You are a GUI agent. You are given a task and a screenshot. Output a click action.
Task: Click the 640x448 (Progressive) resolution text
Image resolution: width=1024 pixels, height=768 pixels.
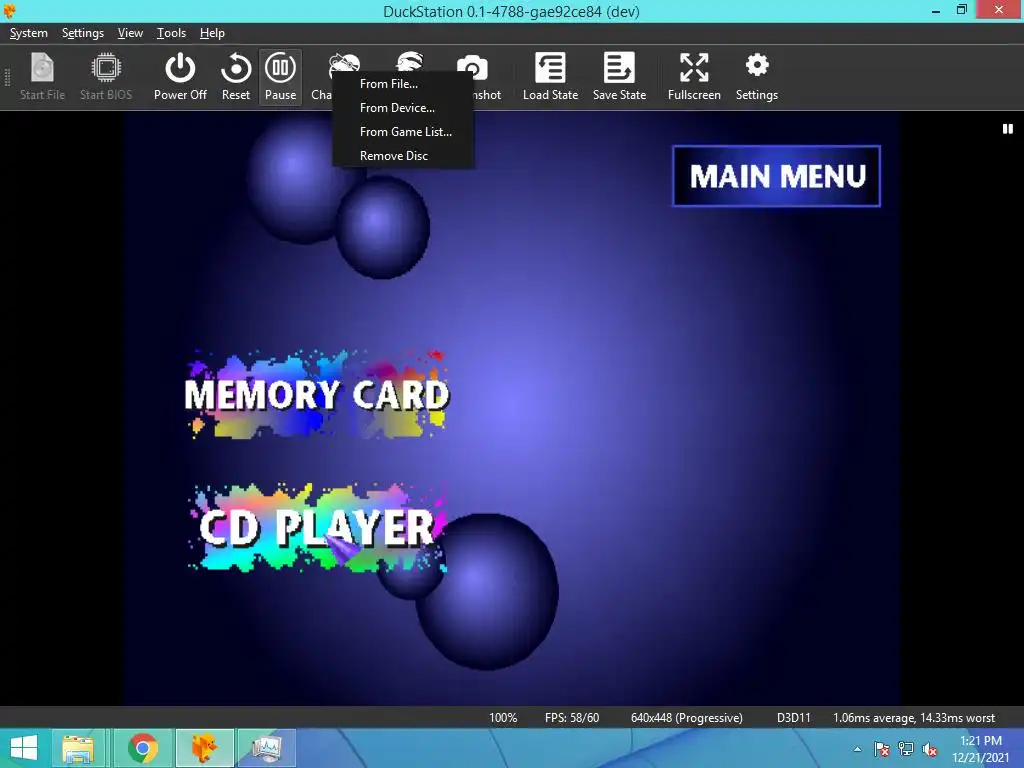(x=686, y=718)
